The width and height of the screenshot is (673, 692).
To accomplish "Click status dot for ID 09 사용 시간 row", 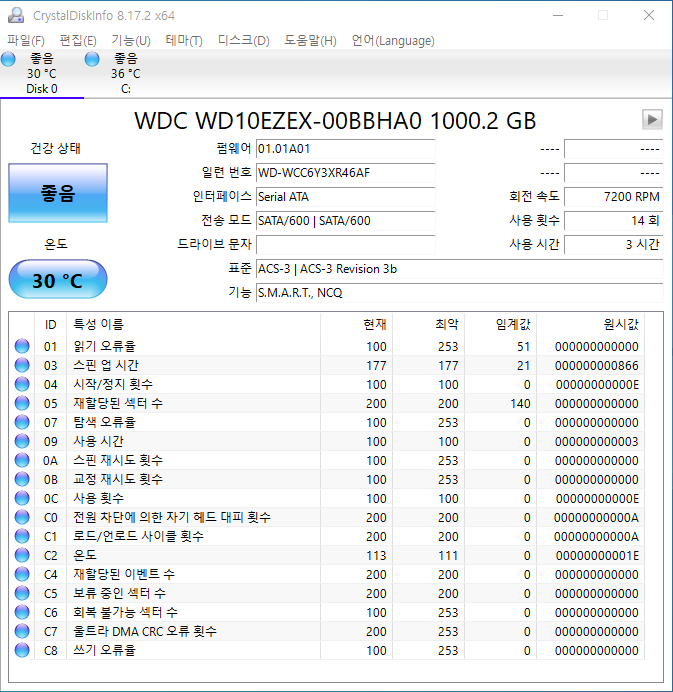I will [22, 441].
